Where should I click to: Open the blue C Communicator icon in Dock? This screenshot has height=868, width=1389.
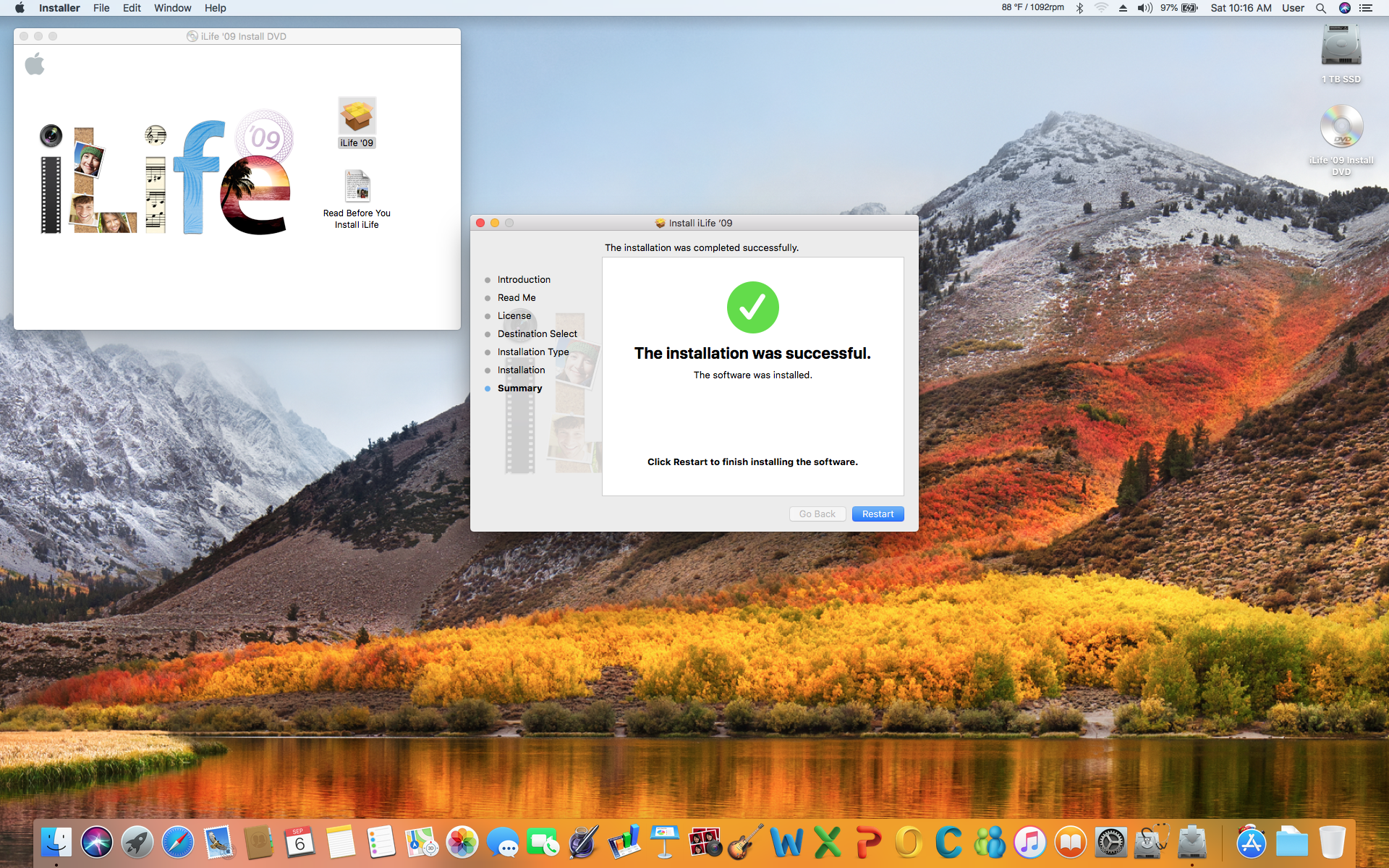948,842
